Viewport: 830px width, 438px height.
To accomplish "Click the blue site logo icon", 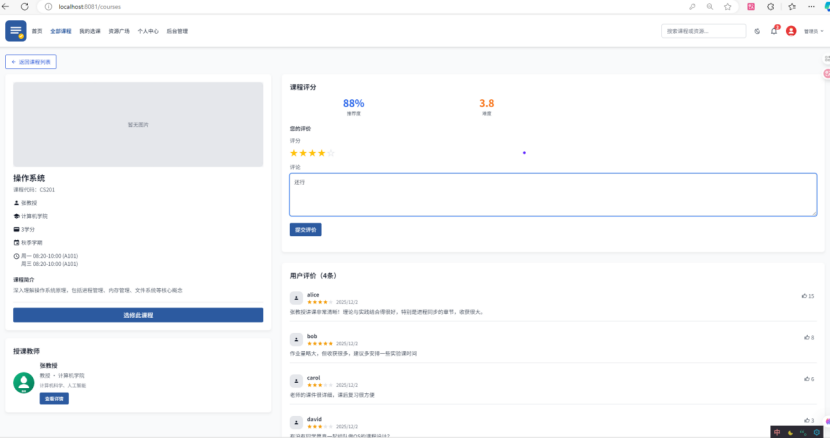I will [16, 31].
